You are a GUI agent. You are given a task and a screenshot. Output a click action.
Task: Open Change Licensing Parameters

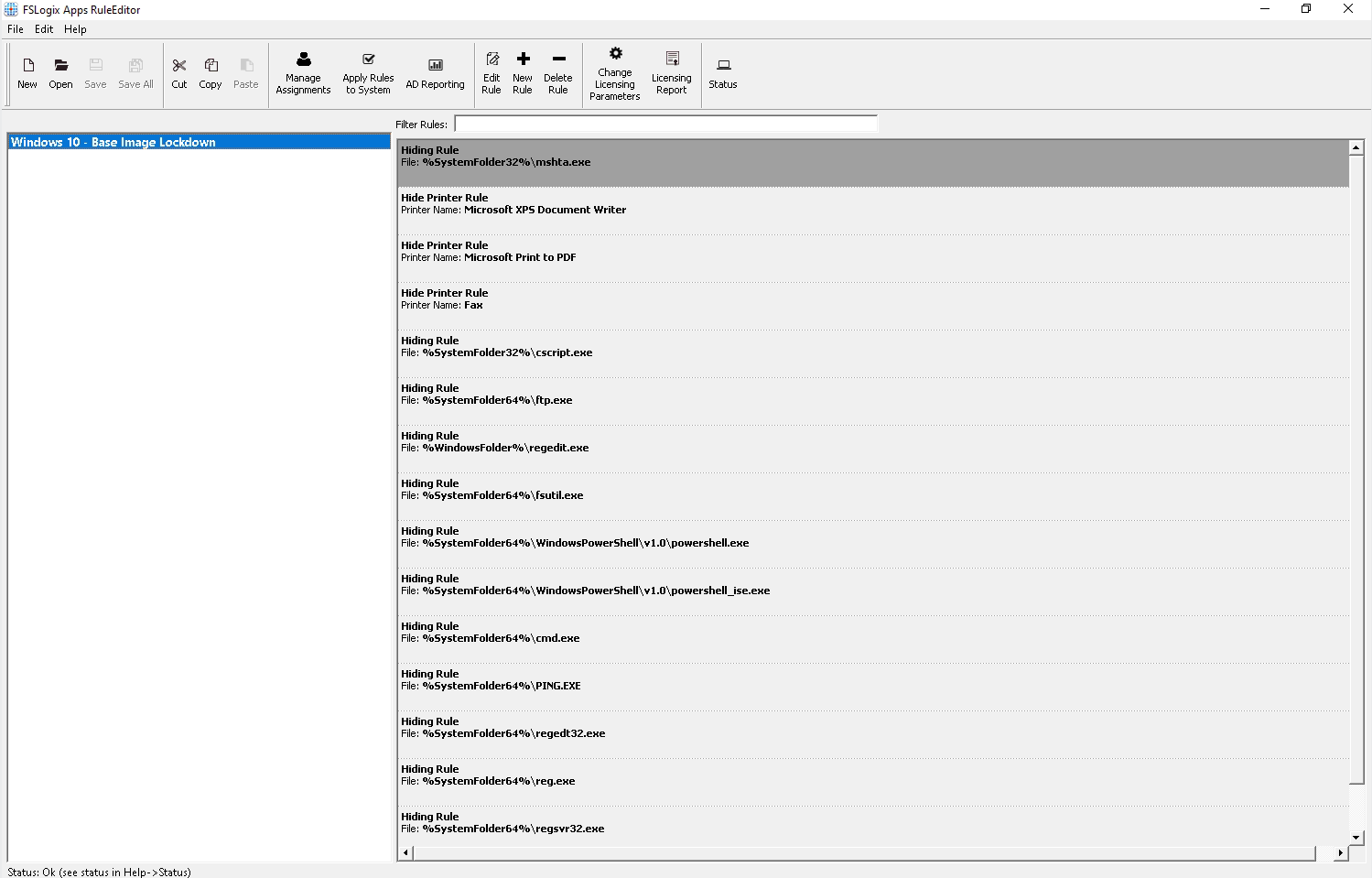point(615,73)
